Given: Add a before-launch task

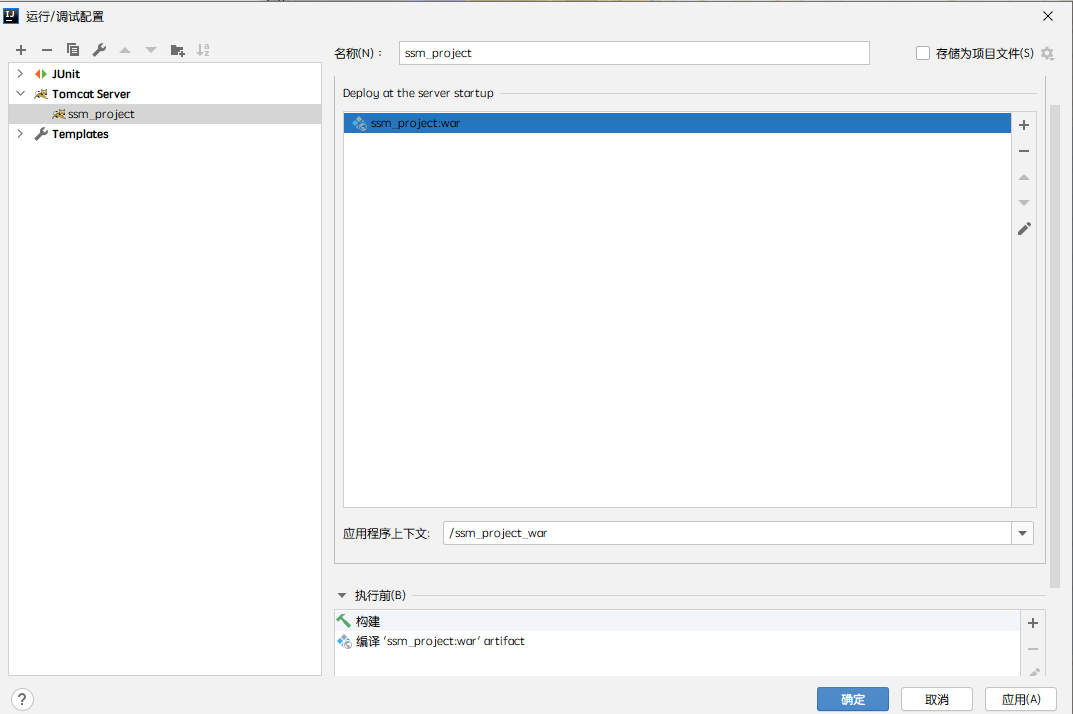Looking at the screenshot, I should tap(1033, 622).
